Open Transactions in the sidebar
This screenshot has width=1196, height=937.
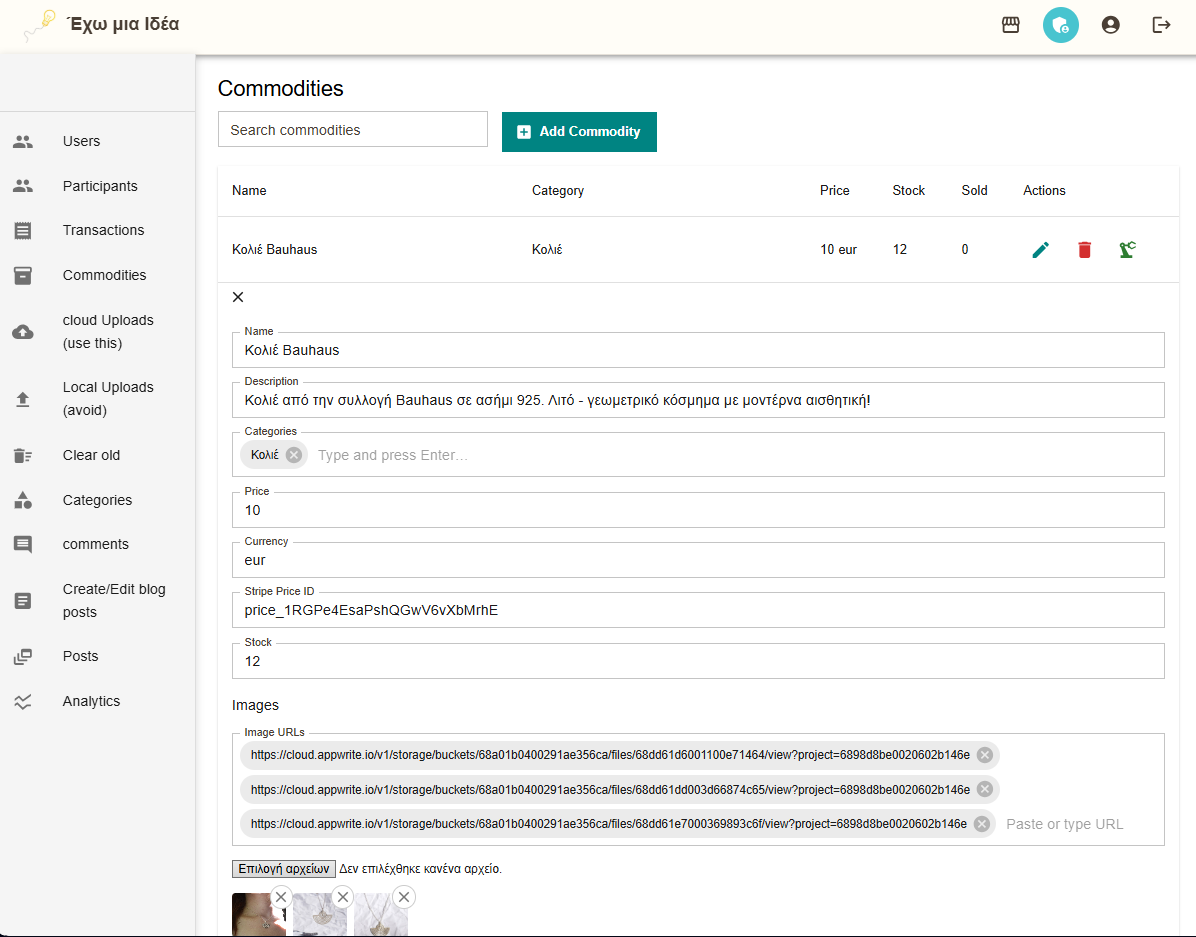(103, 230)
